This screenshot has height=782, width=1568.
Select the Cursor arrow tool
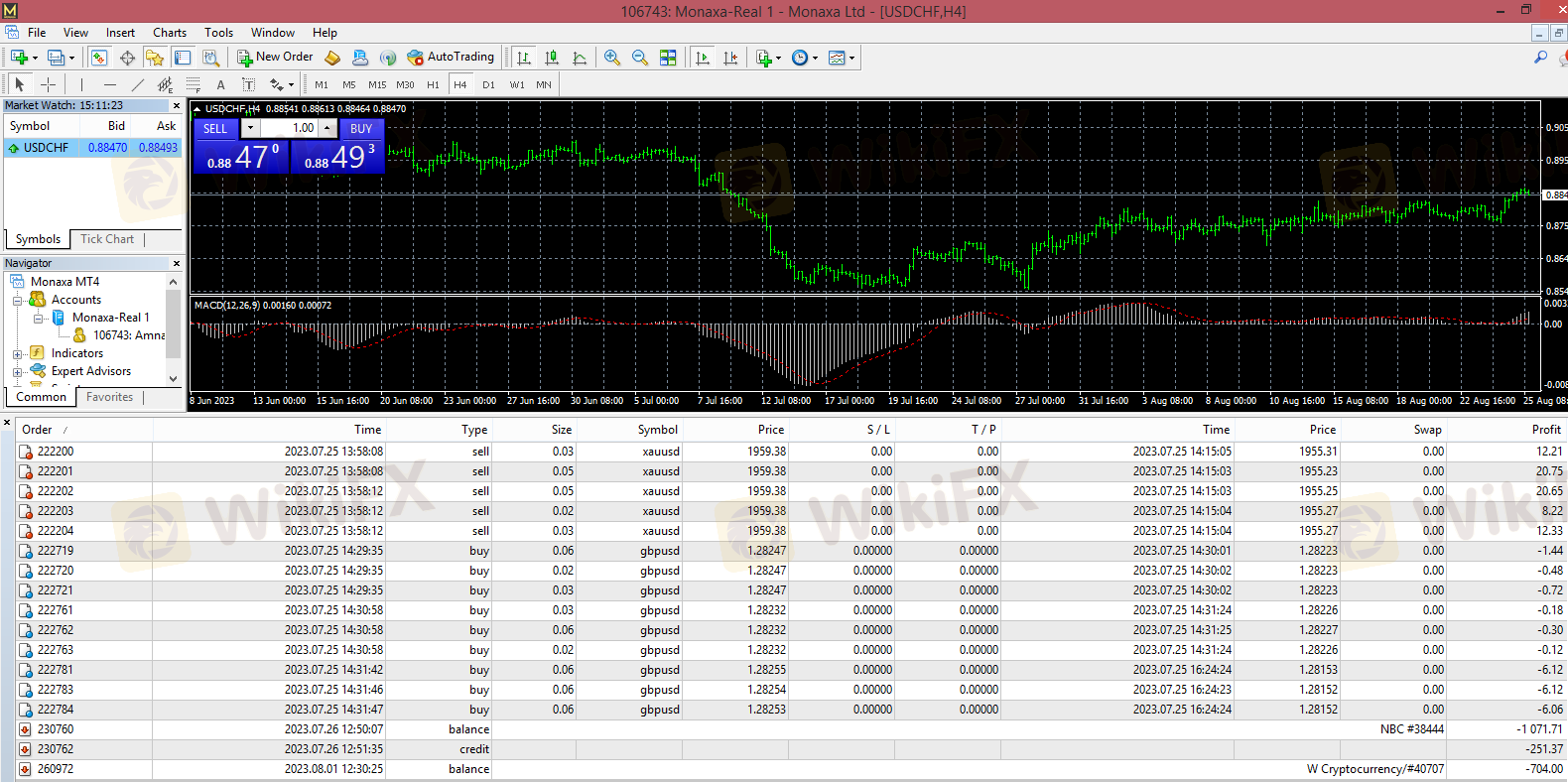point(20,84)
